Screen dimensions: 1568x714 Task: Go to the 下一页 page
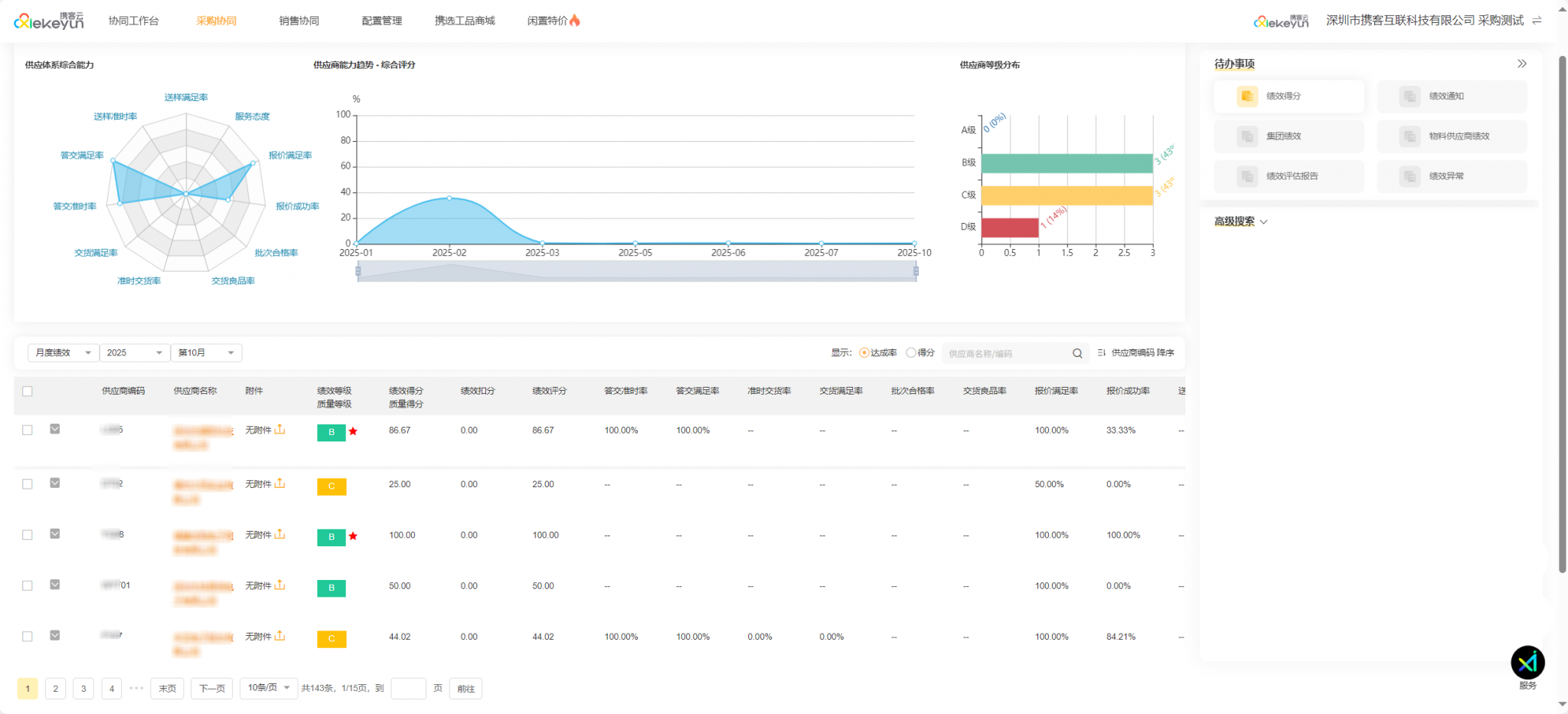[211, 689]
